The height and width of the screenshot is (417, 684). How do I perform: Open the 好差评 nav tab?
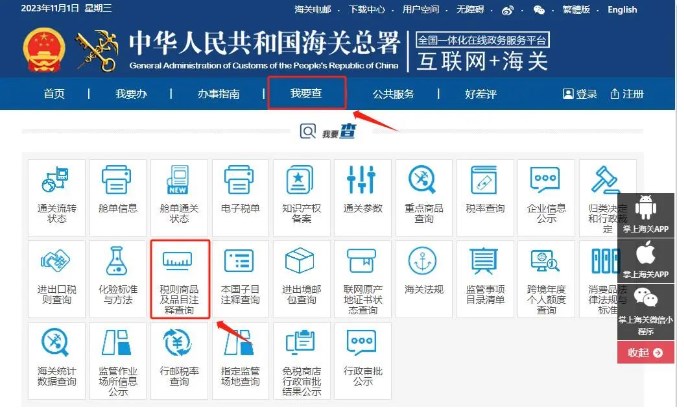480,94
